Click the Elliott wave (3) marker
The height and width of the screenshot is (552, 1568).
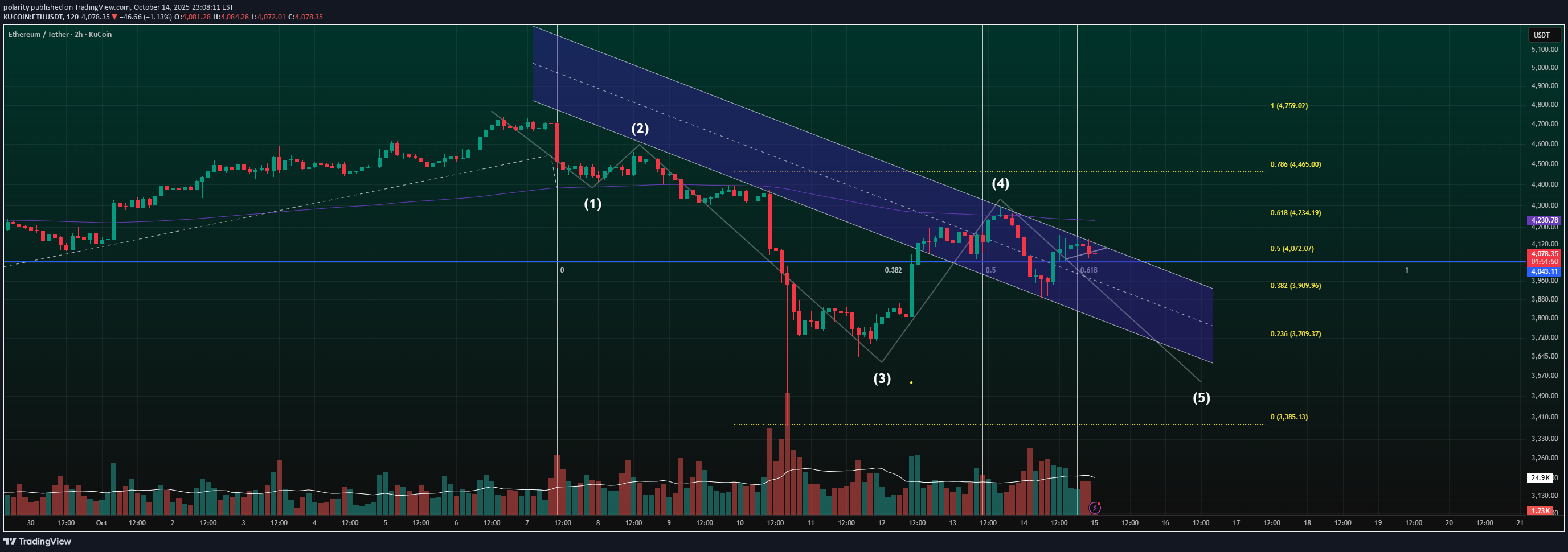pyautogui.click(x=882, y=378)
